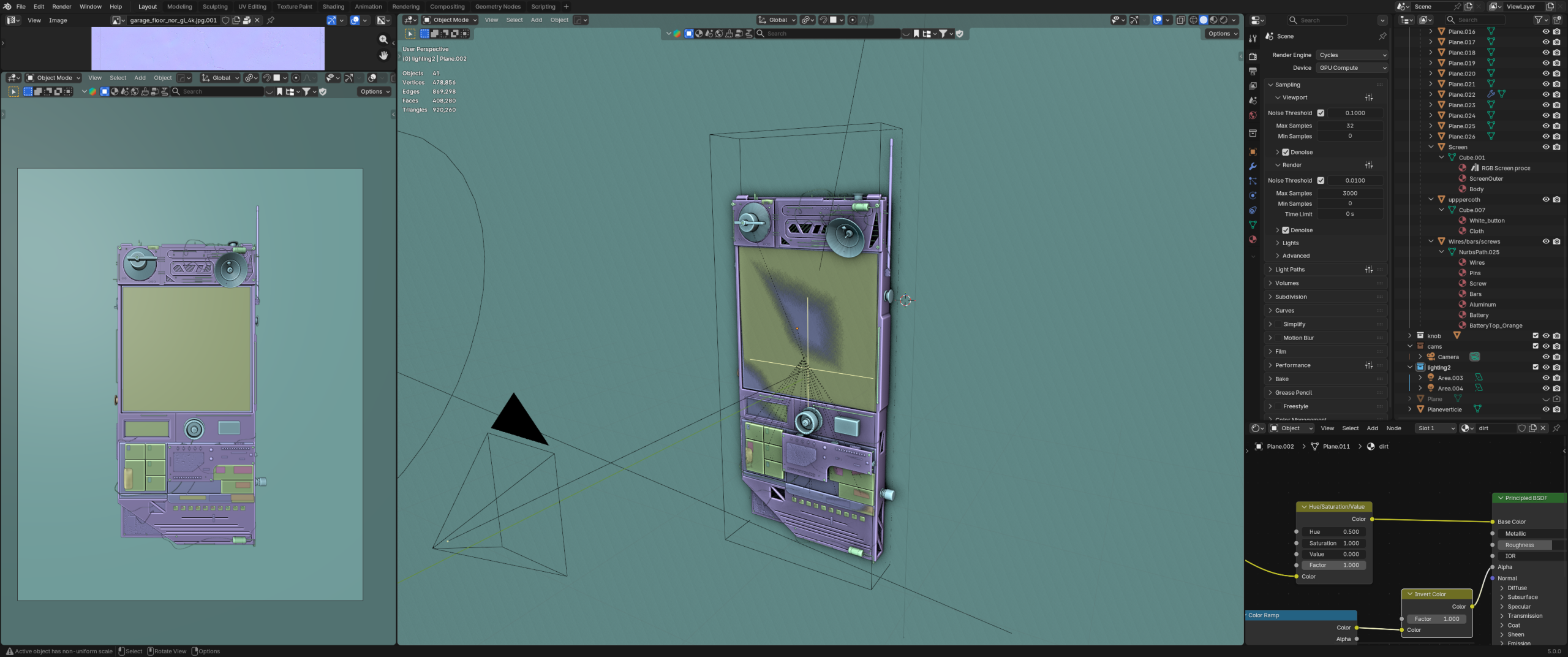Image resolution: width=1568 pixels, height=657 pixels.
Task: Collapse the lighting2 collection
Action: point(1410,367)
